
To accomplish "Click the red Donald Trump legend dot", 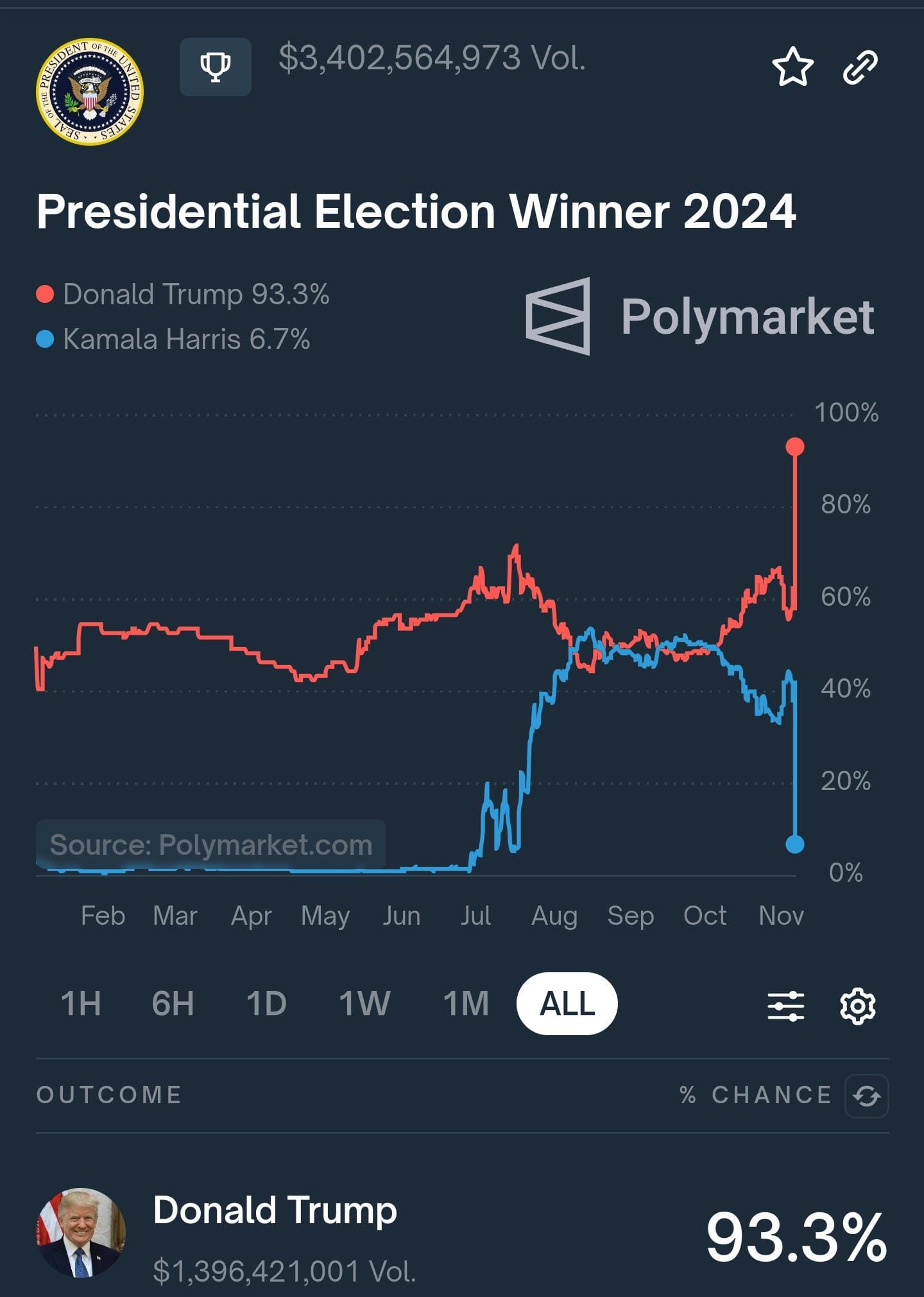I will click(x=45, y=295).
